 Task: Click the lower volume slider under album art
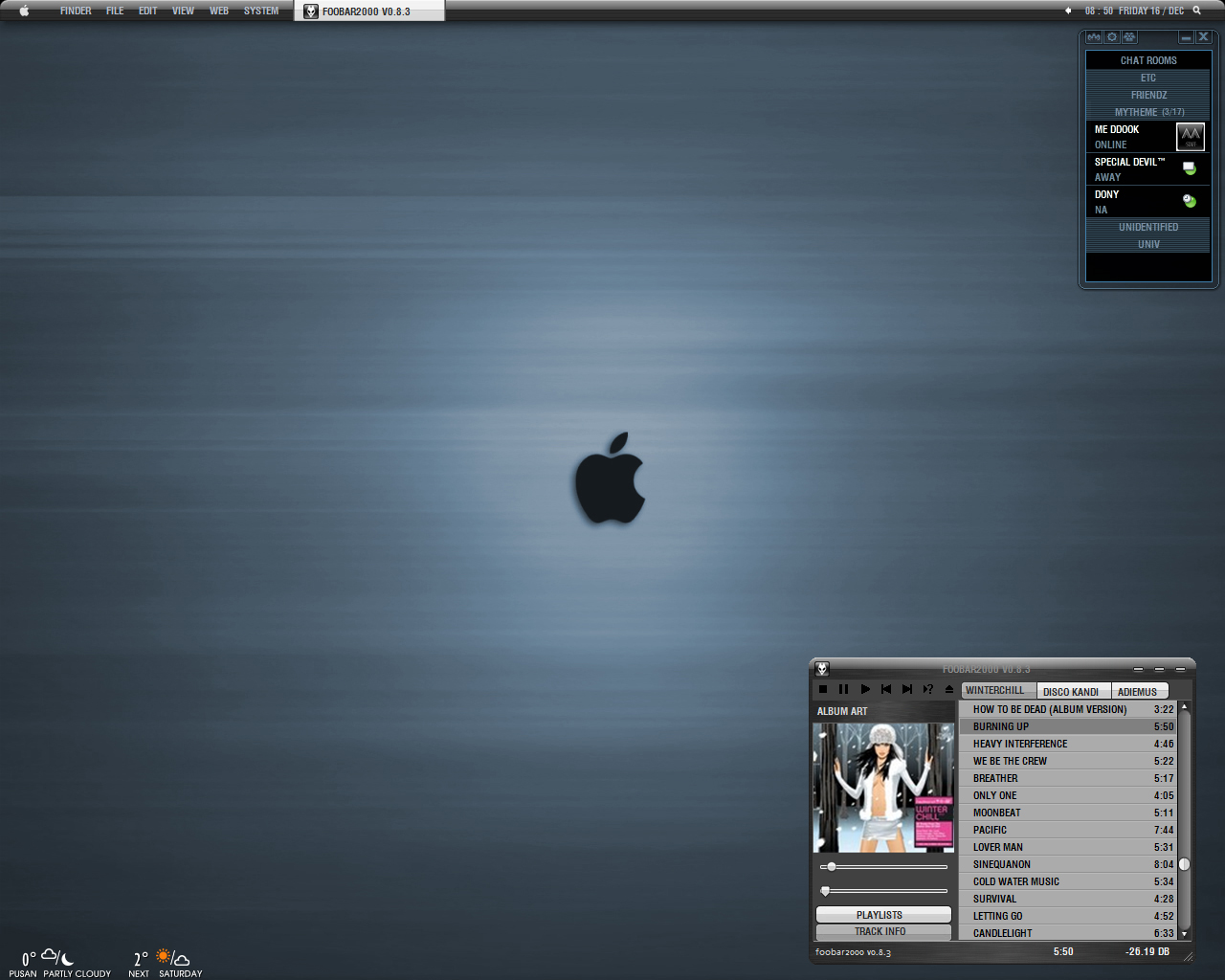(883, 891)
